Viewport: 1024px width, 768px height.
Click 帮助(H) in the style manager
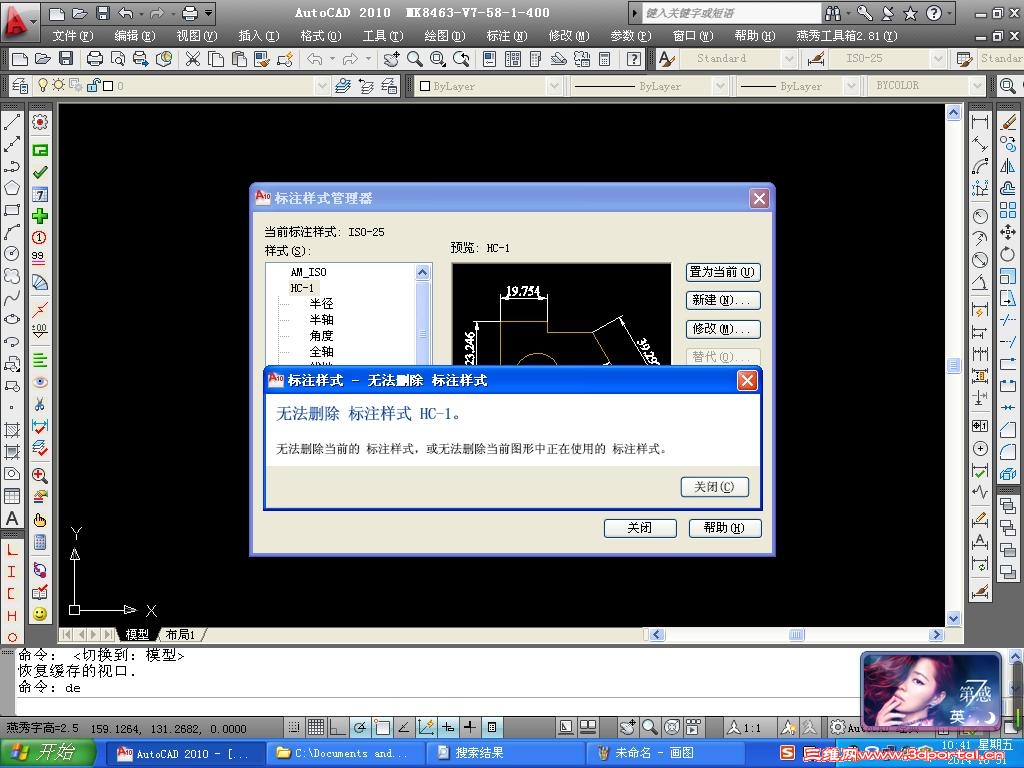[x=725, y=528]
